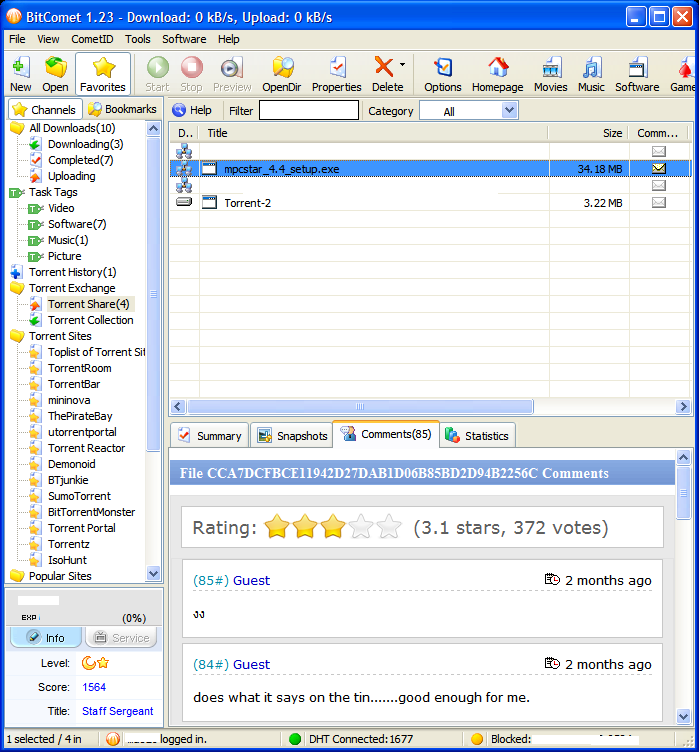Click Guest link on comment 84#
This screenshot has width=699, height=752.
click(251, 664)
